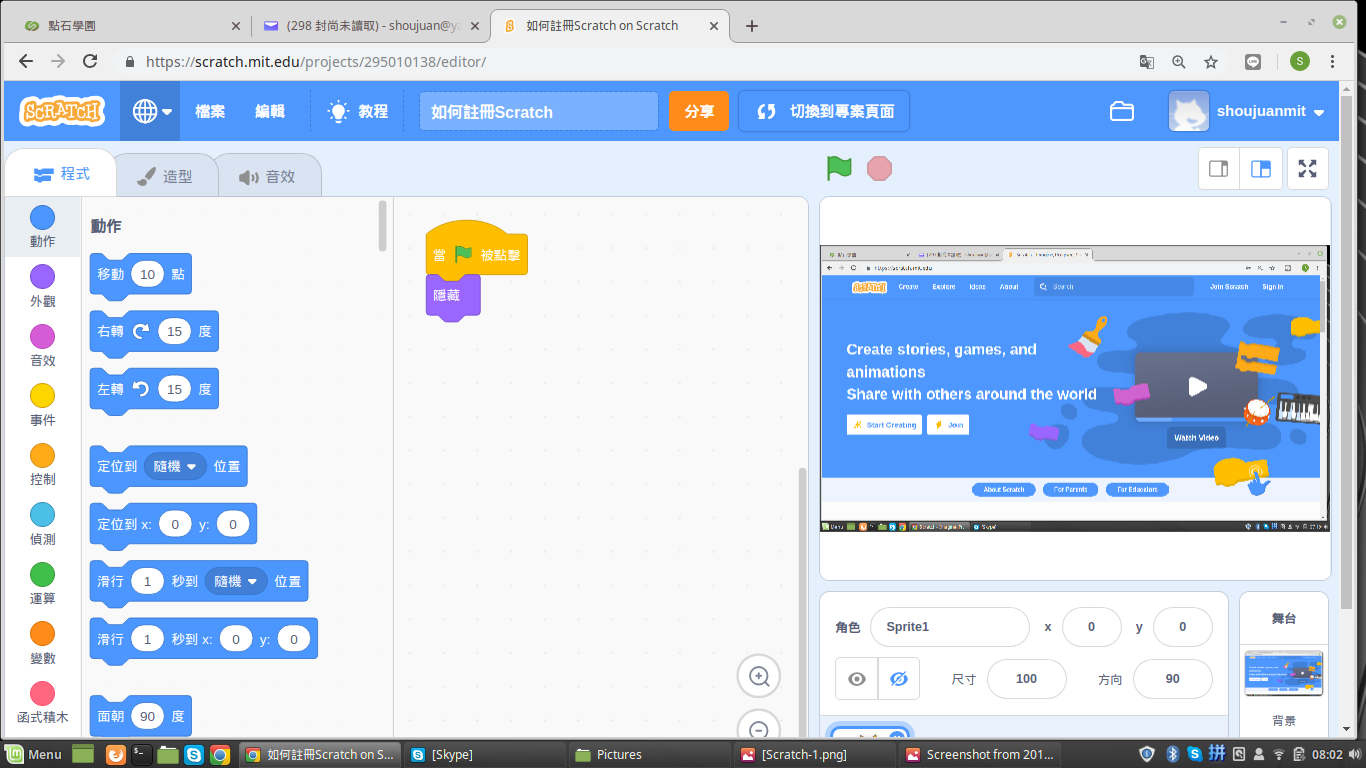Click the Scratch logo
The image size is (1366, 768).
pos(62,111)
